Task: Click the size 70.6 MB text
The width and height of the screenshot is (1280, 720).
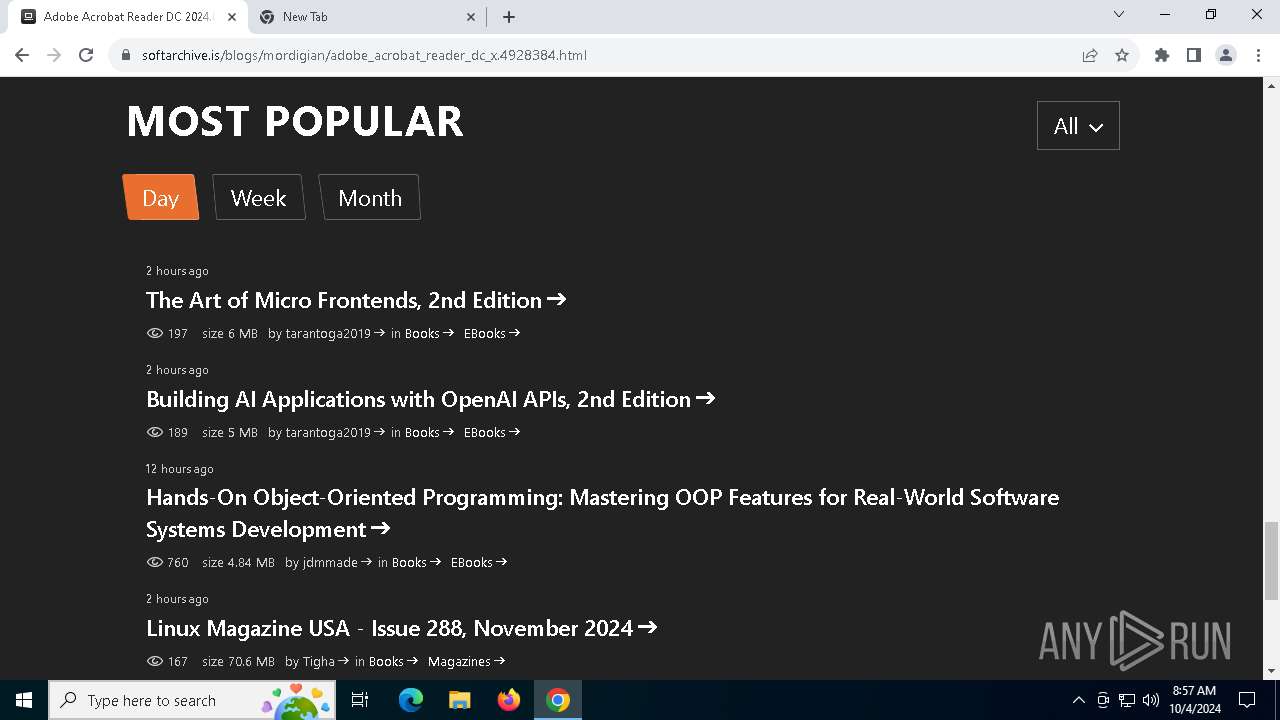Action: click(238, 662)
